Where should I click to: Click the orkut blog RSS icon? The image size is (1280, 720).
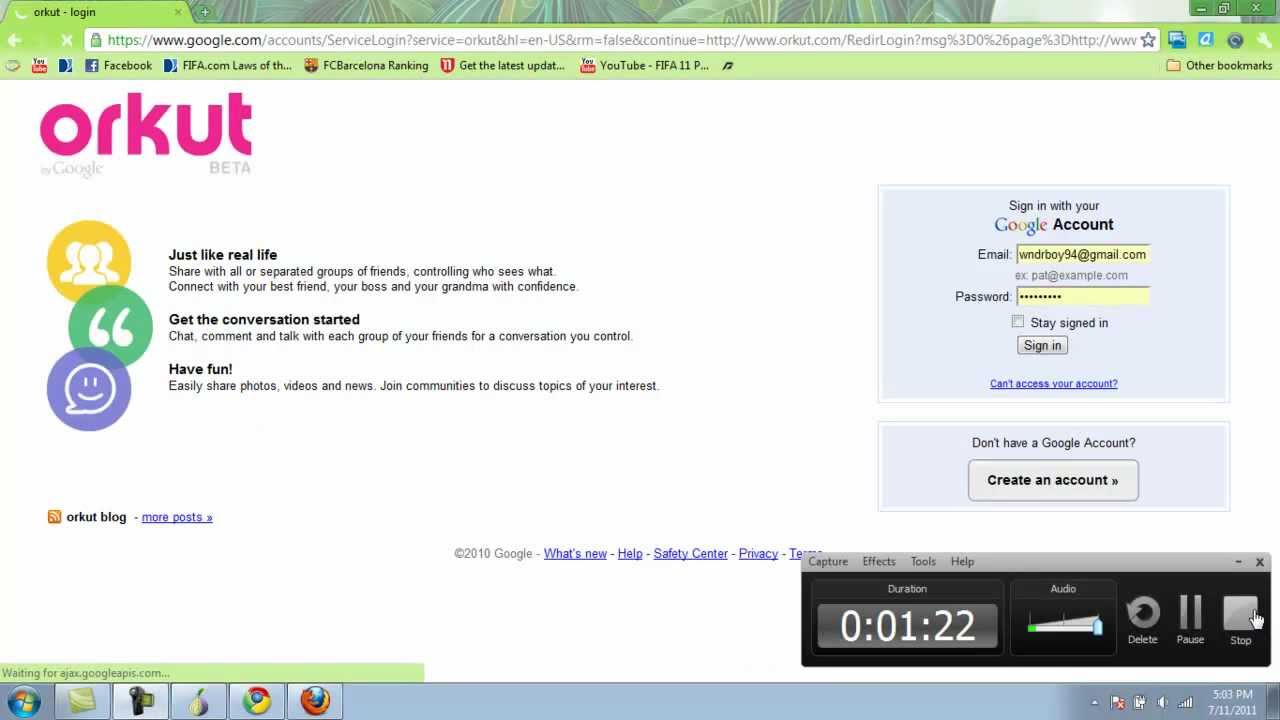click(x=54, y=517)
